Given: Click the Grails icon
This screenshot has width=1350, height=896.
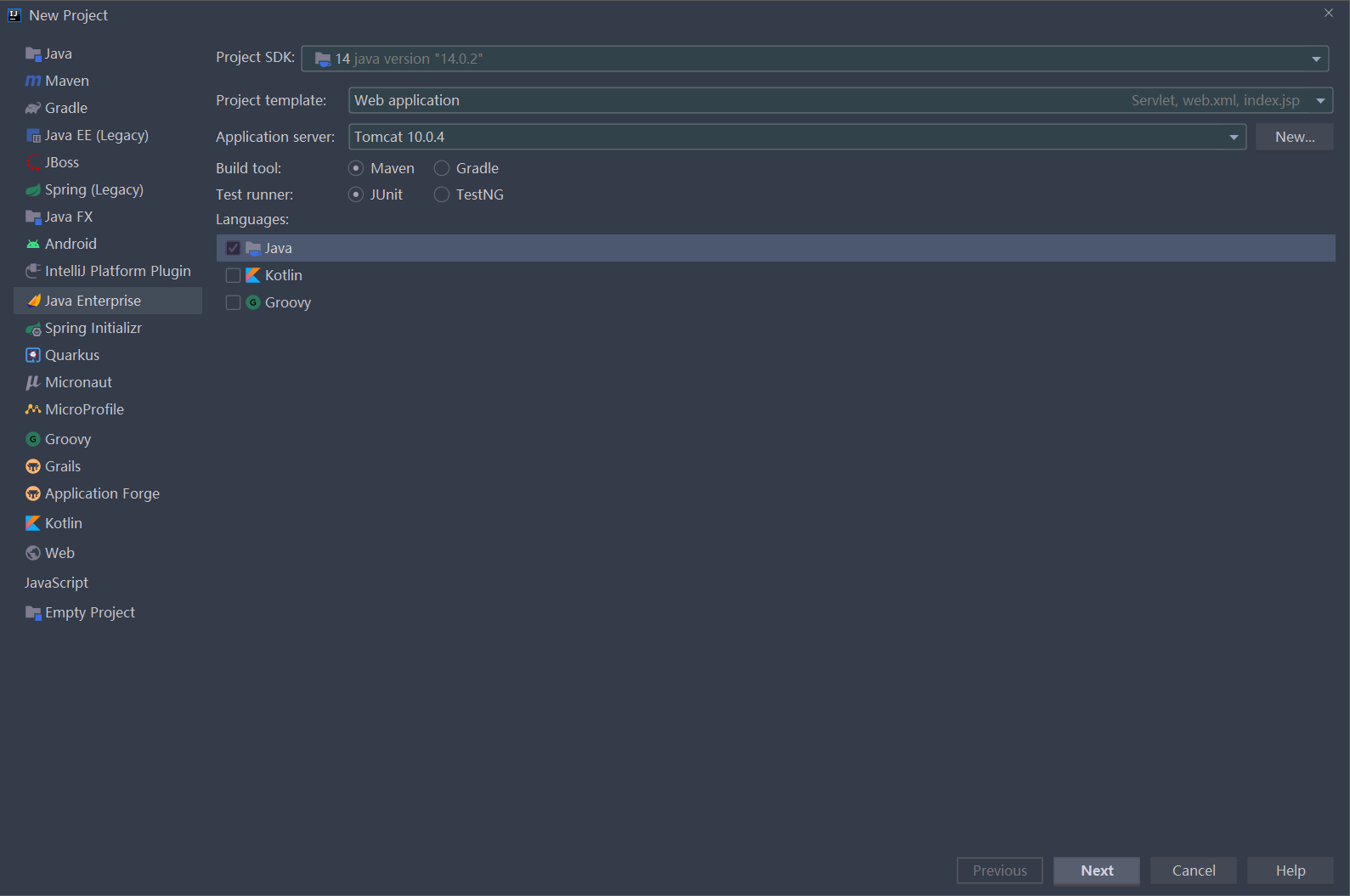Looking at the screenshot, I should point(33,466).
